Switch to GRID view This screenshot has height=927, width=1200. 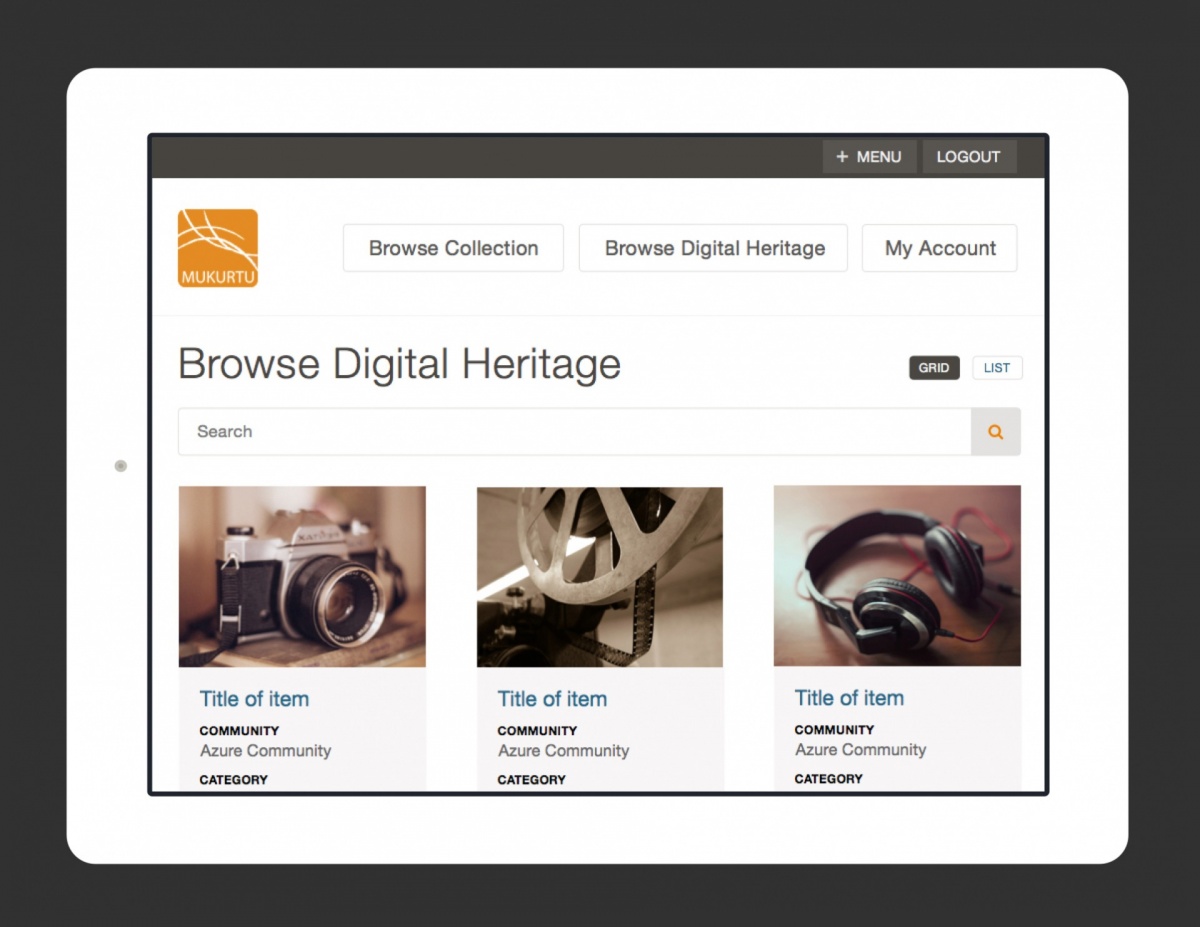tap(934, 368)
